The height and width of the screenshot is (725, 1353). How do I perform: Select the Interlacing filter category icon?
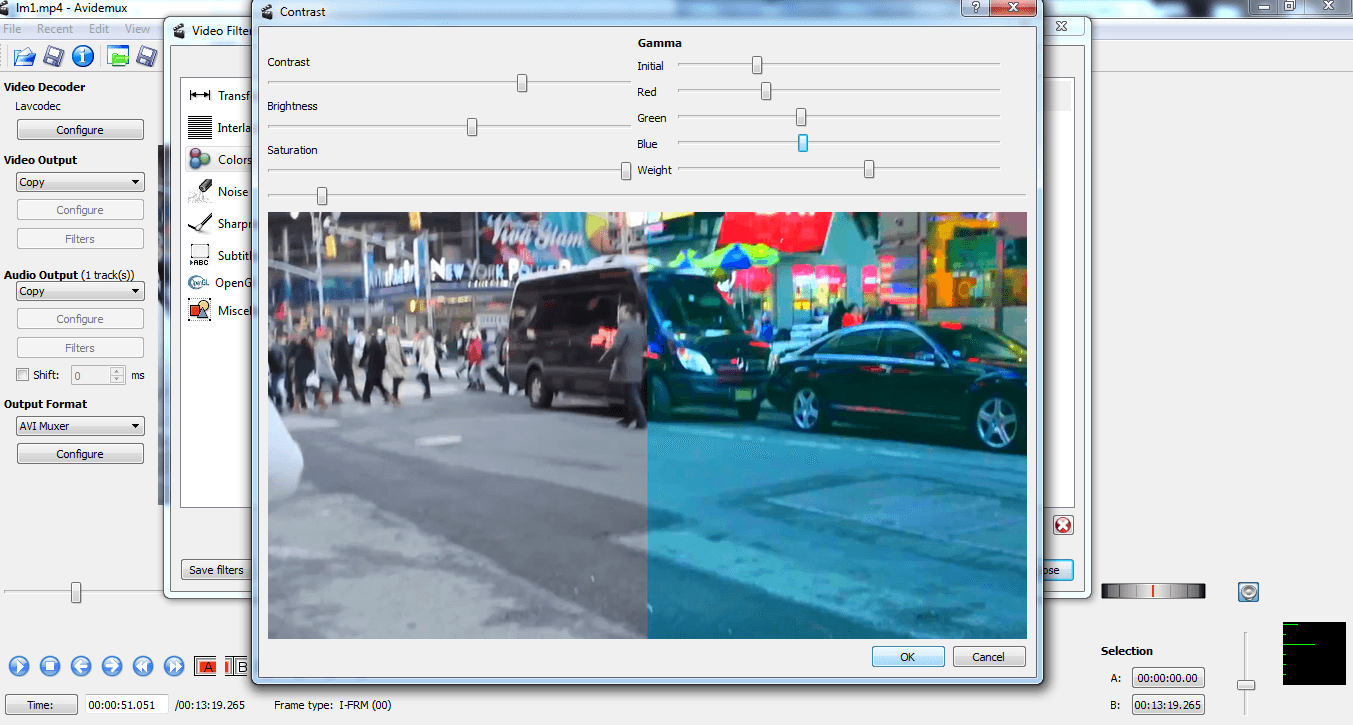200,128
